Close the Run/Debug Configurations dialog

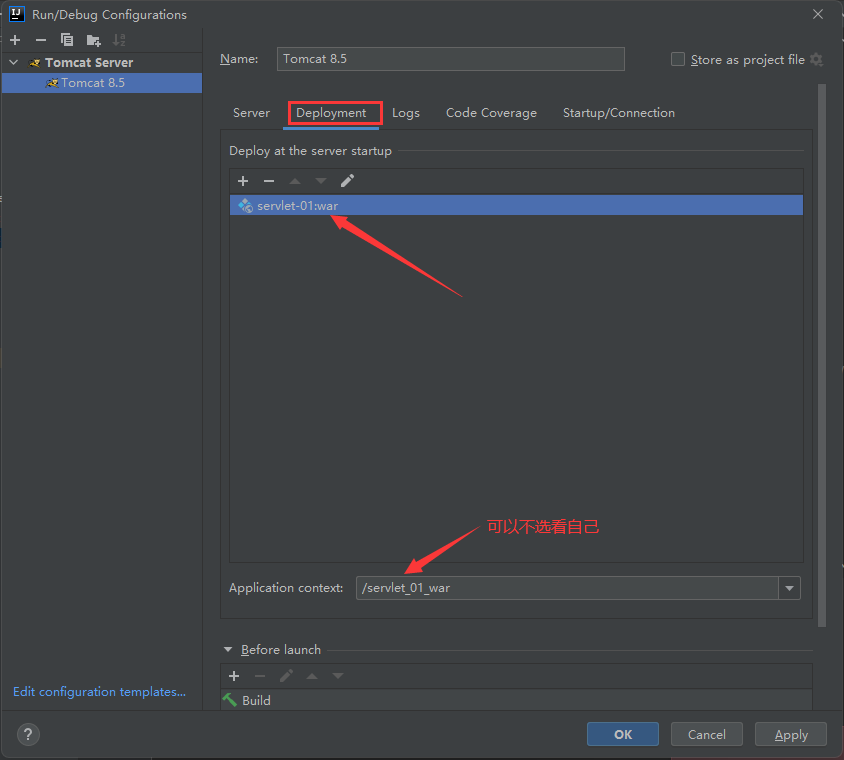coord(818,15)
